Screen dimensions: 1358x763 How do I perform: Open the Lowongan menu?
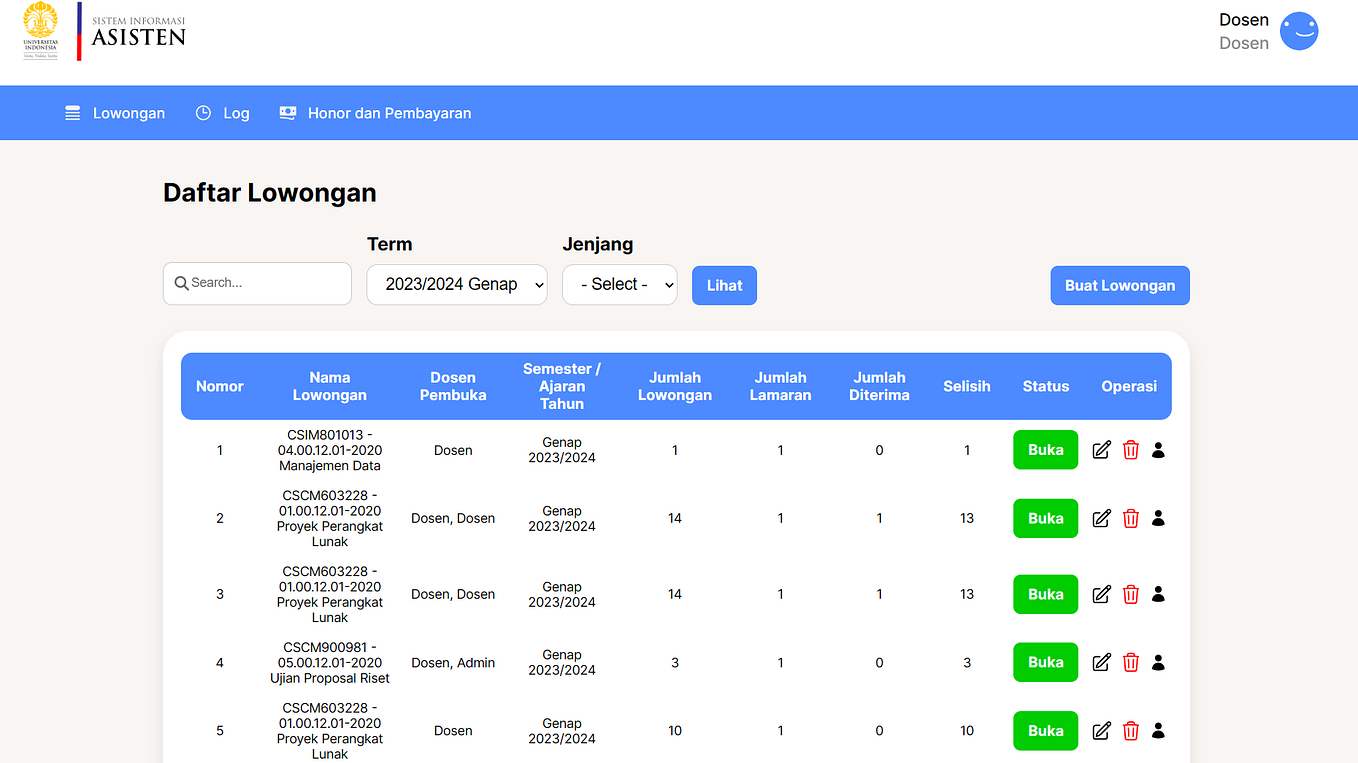[115, 113]
